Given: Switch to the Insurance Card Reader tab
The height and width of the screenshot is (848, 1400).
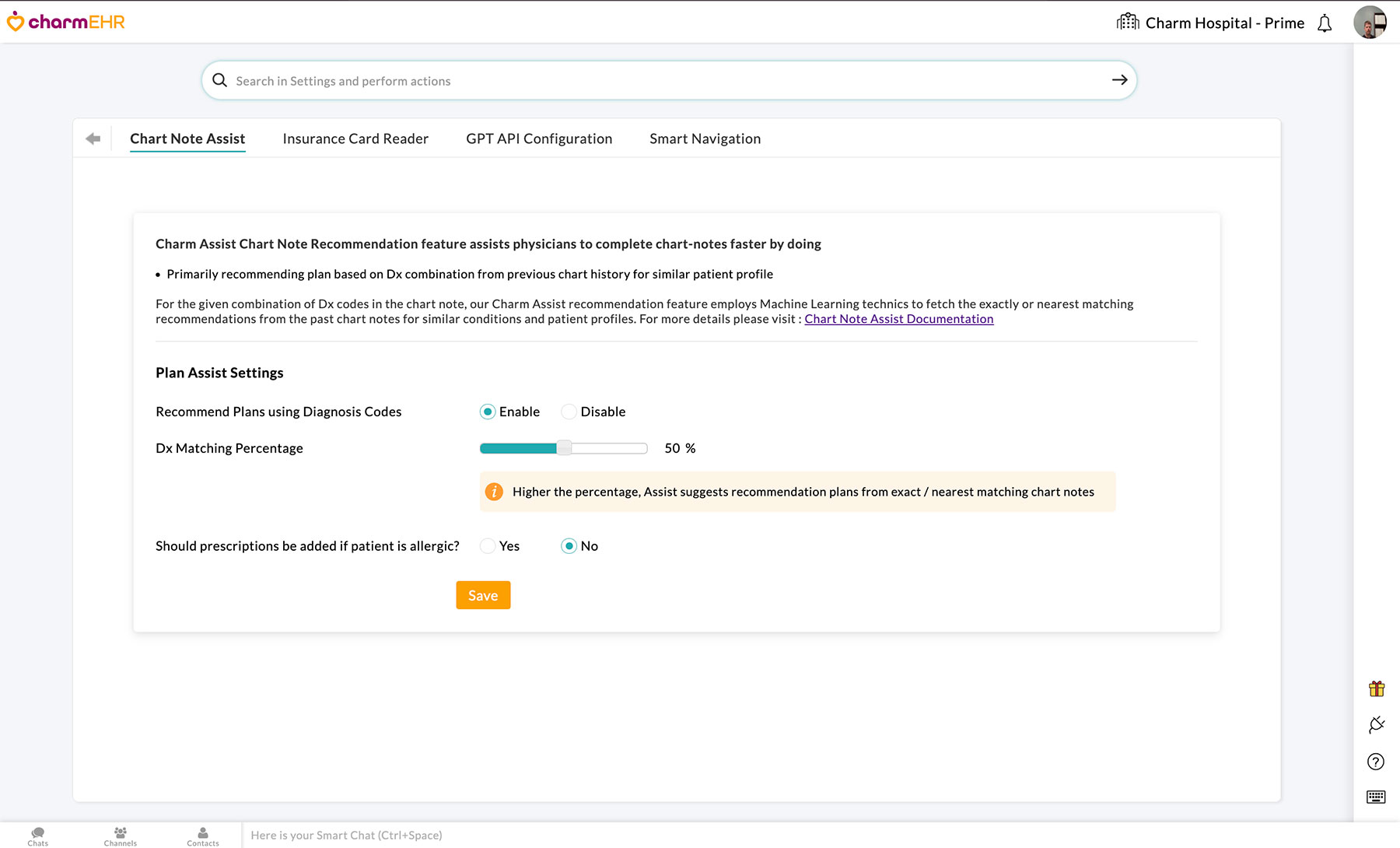Looking at the screenshot, I should point(355,138).
